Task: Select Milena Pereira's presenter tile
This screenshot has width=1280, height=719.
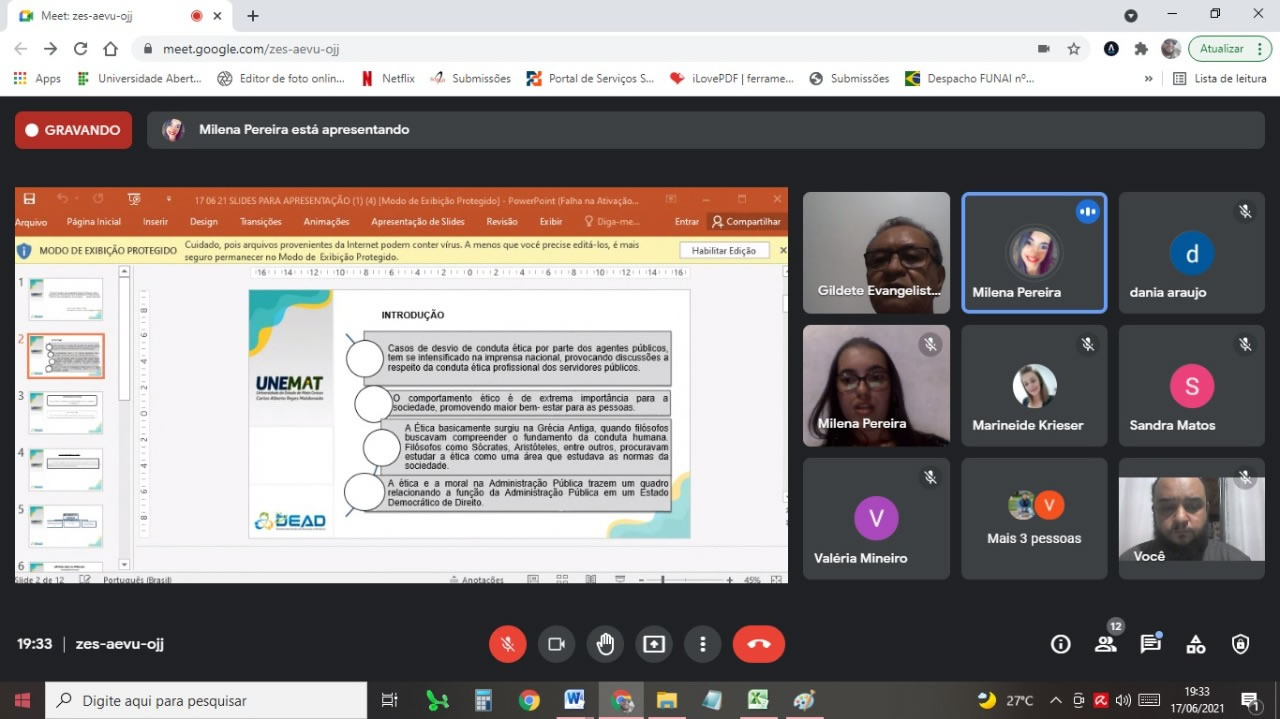Action: (1034, 253)
